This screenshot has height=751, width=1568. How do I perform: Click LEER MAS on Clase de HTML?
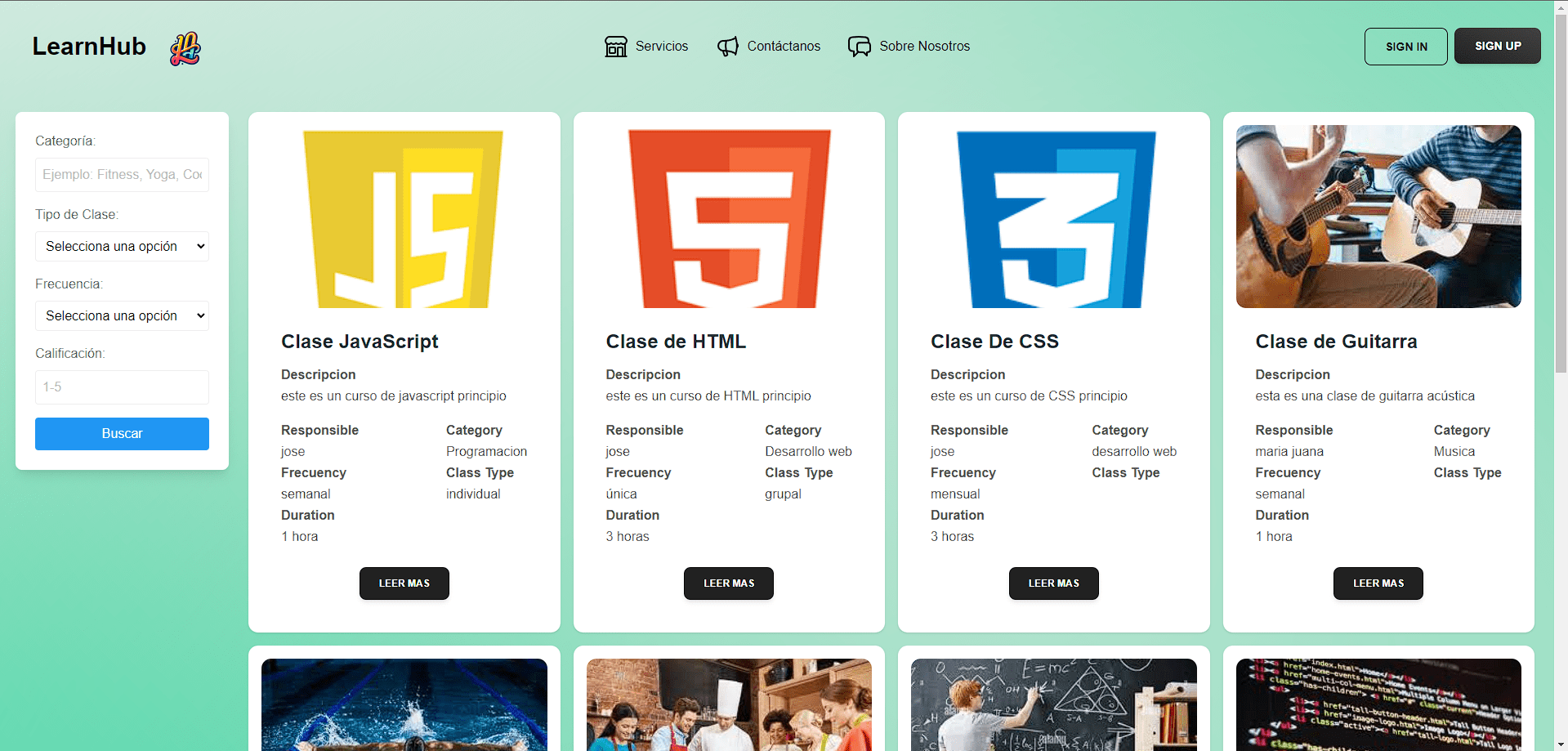tap(728, 583)
